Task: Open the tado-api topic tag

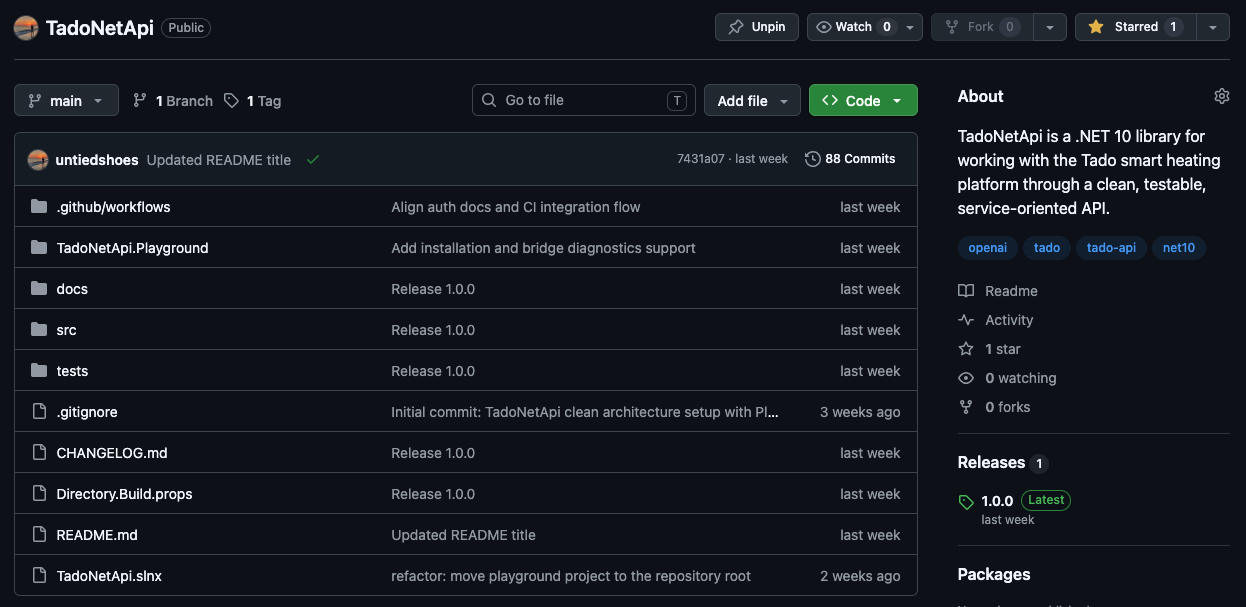Action: tap(1110, 247)
